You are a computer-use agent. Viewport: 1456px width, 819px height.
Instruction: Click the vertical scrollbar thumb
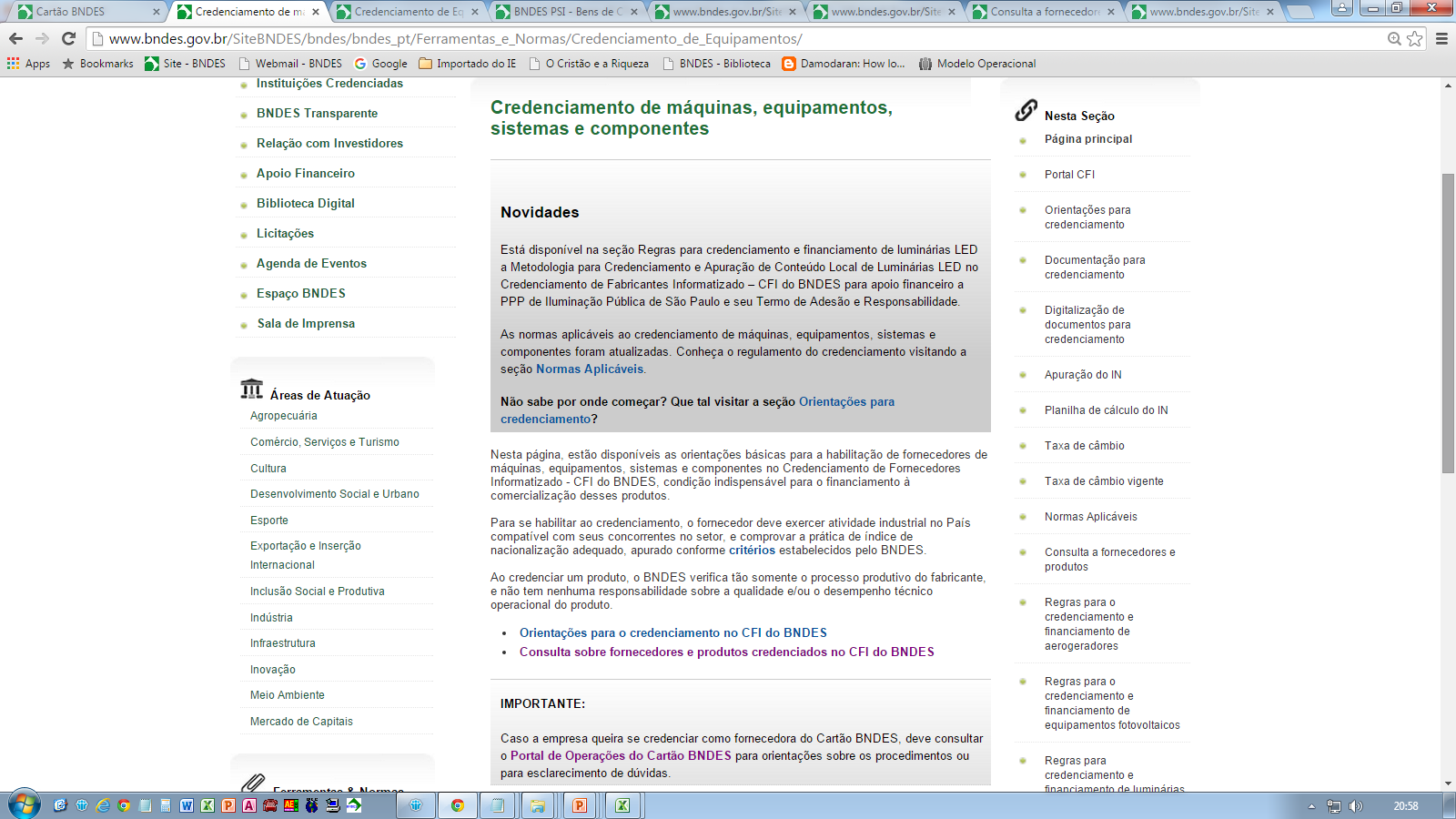pyautogui.click(x=1448, y=323)
